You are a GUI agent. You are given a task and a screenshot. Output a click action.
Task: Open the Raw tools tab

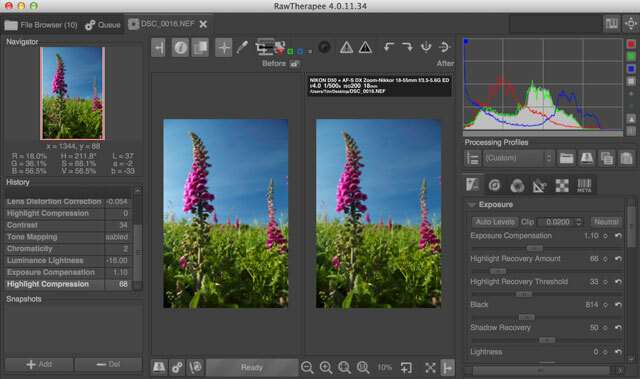tap(562, 186)
